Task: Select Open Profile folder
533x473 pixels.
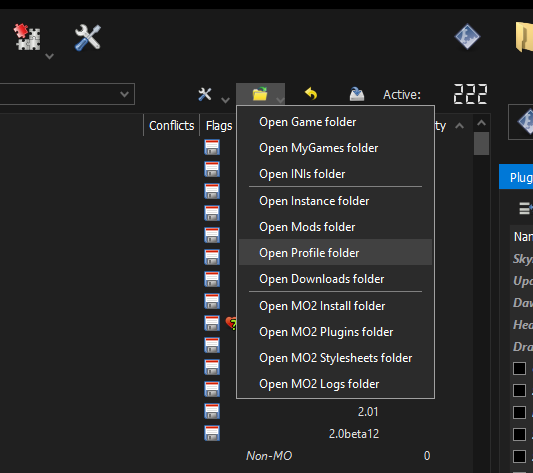Action: tap(336, 253)
